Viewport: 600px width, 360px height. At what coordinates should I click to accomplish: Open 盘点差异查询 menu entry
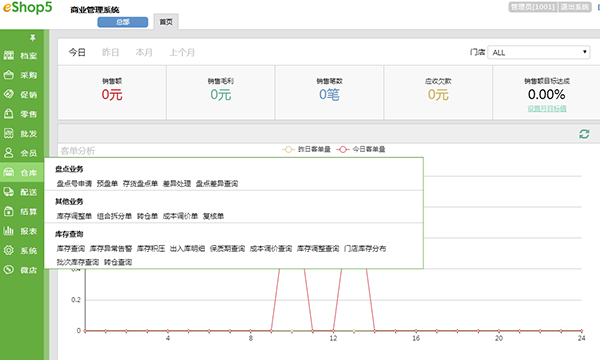[217, 184]
